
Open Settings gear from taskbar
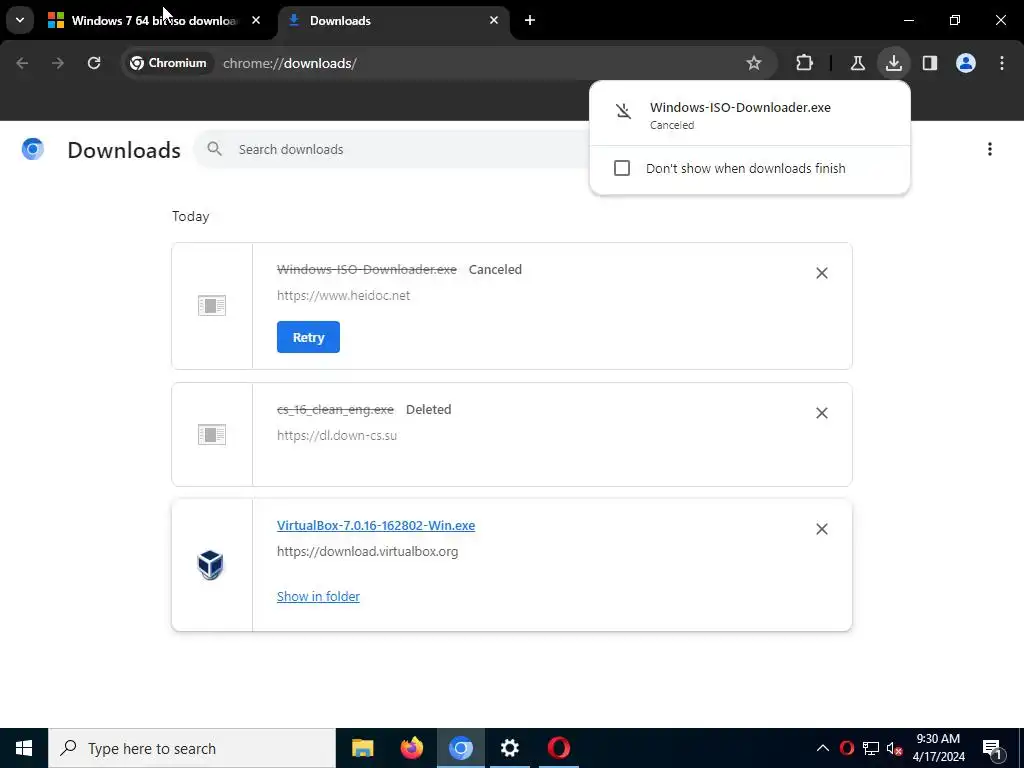tap(509, 748)
